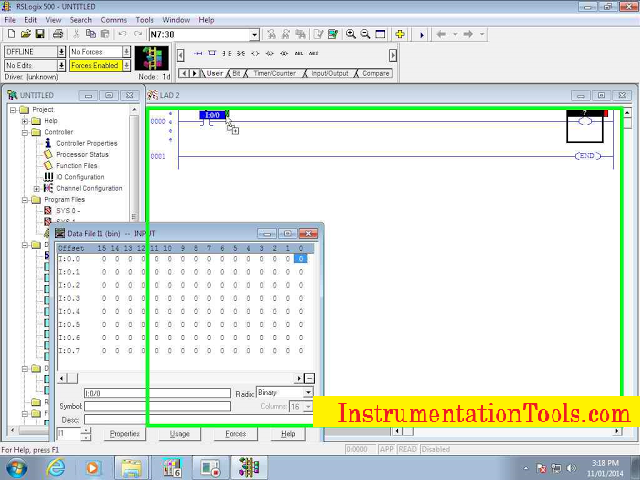Open a project with folder icon
The height and width of the screenshot is (480, 640).
pyautogui.click(x=26, y=34)
